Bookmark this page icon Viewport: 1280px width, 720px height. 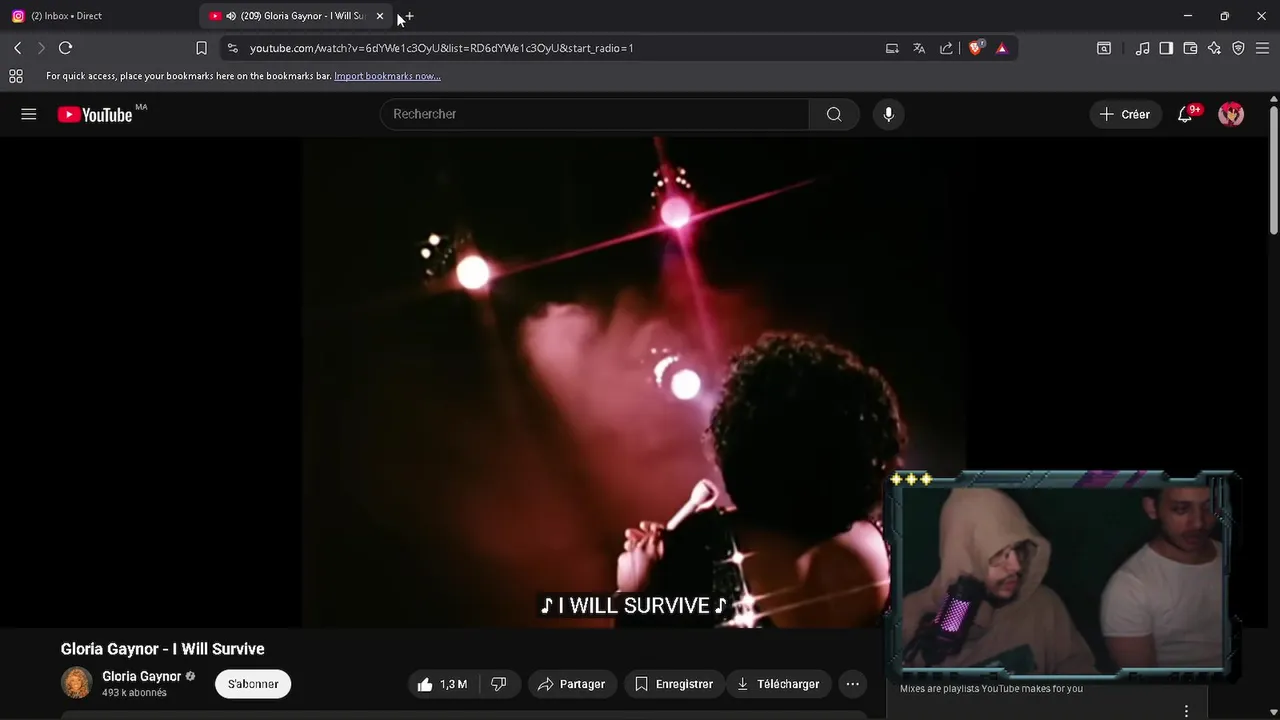201,48
